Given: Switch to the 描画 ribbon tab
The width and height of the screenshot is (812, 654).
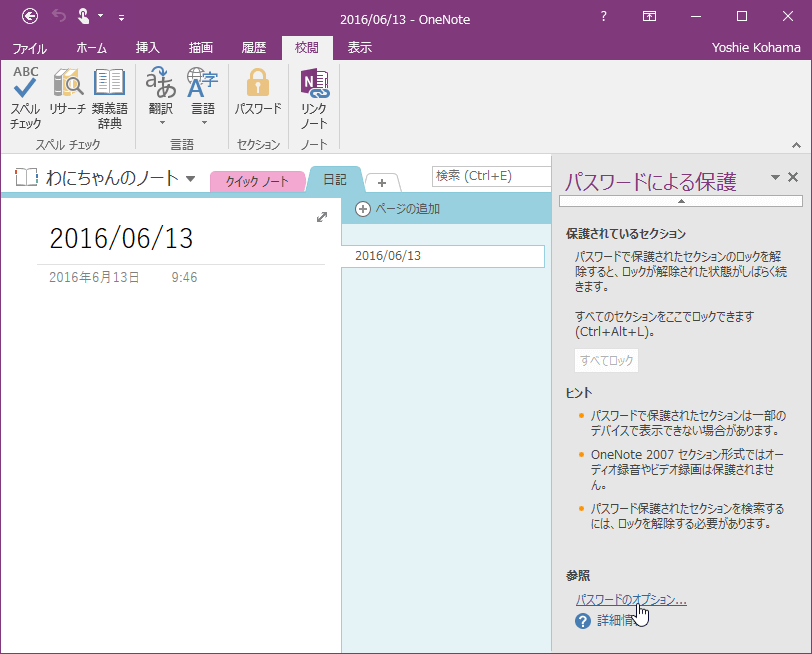Looking at the screenshot, I should [201, 48].
